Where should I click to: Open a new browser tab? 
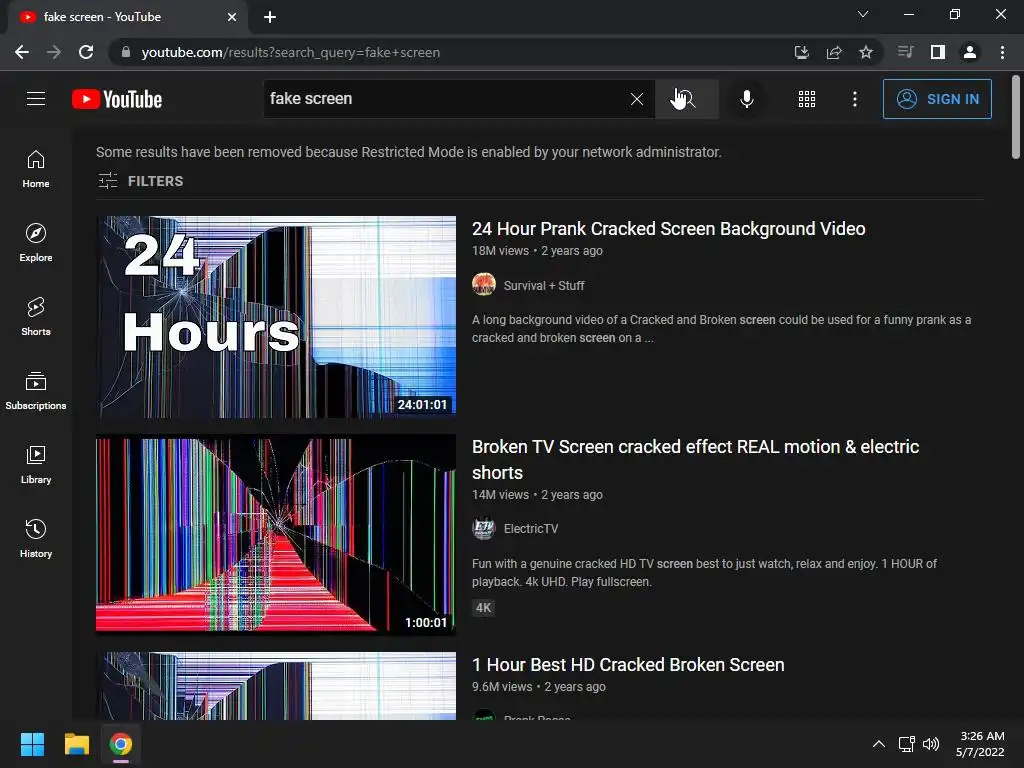pyautogui.click(x=270, y=17)
